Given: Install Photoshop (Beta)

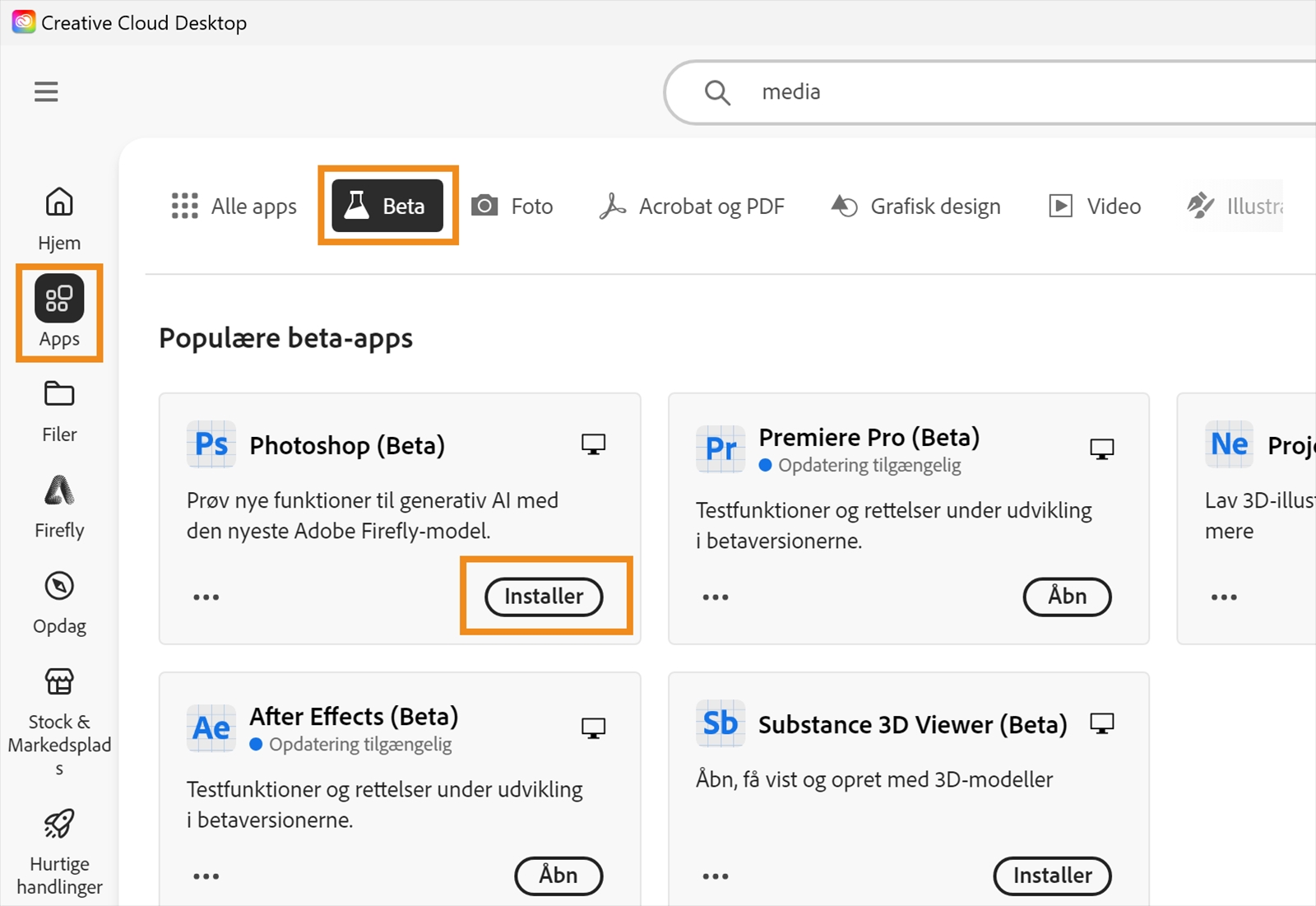Looking at the screenshot, I should [543, 597].
